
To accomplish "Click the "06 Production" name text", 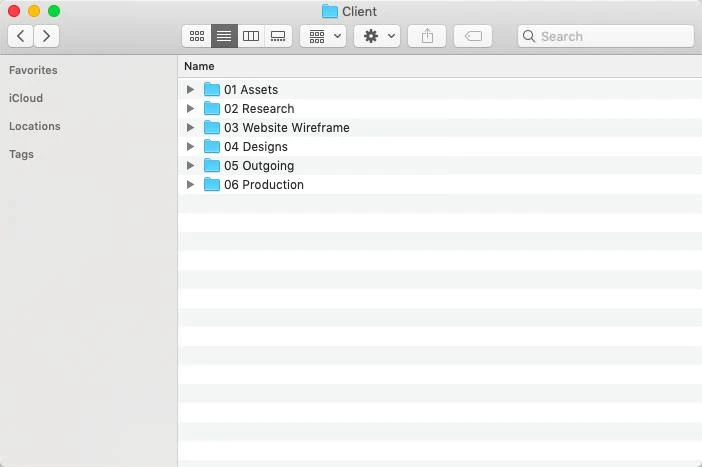I will [264, 185].
